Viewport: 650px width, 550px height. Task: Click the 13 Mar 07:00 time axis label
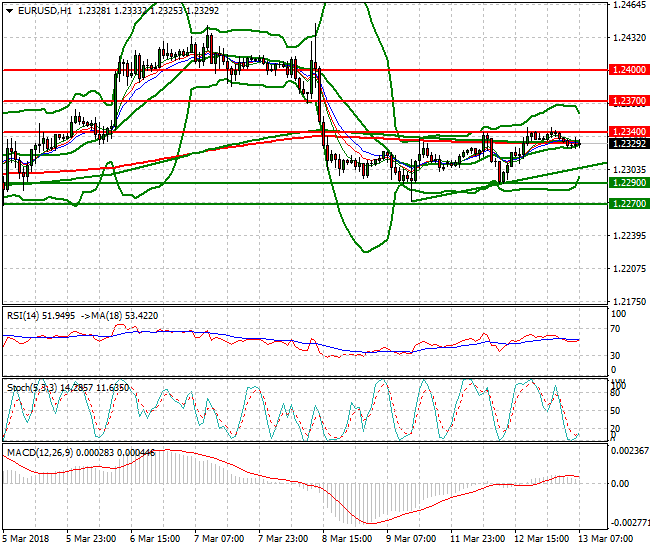pyautogui.click(x=607, y=540)
